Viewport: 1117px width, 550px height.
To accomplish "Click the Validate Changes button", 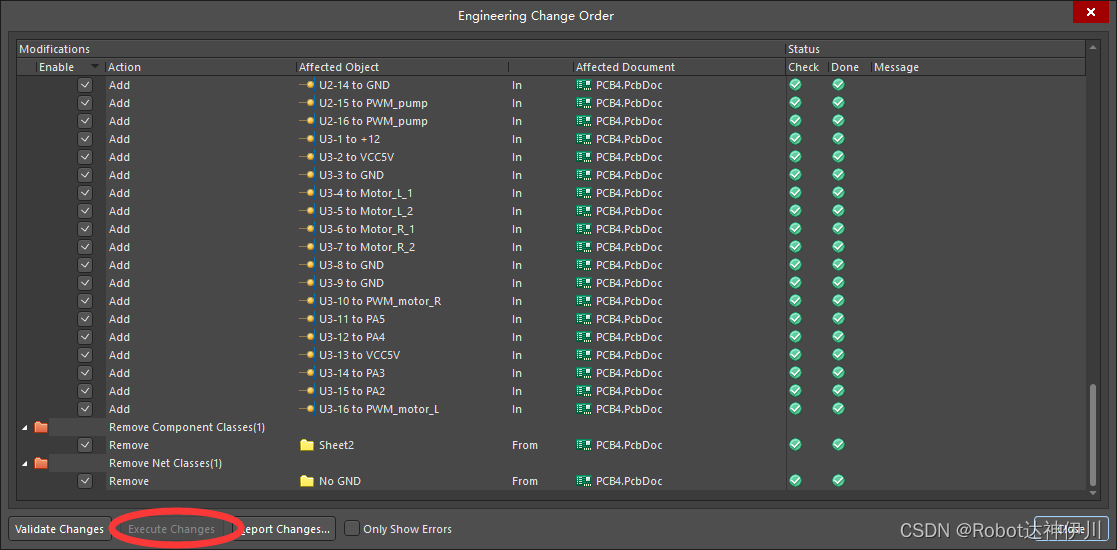I will click(x=60, y=529).
